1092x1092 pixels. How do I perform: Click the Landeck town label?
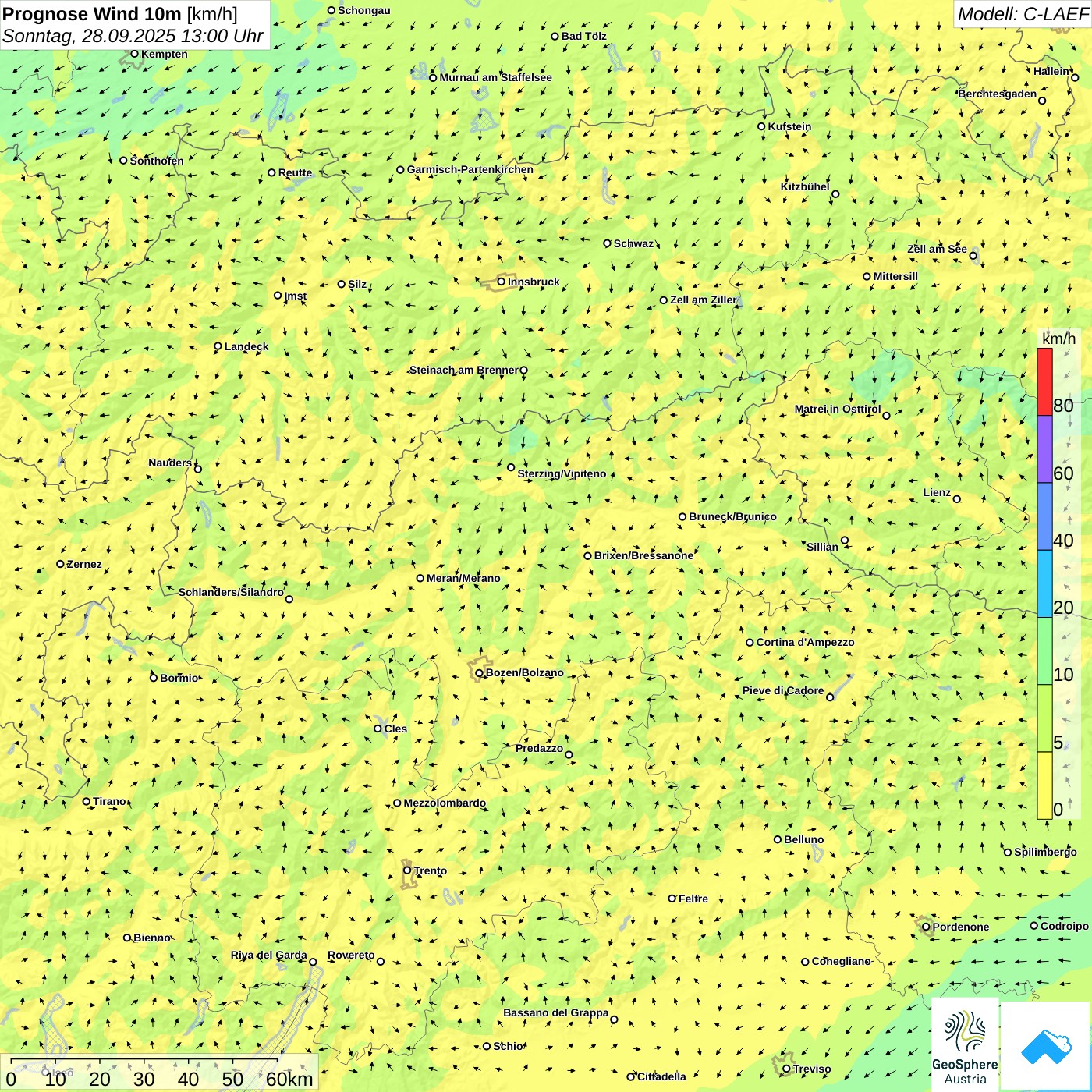[246, 346]
